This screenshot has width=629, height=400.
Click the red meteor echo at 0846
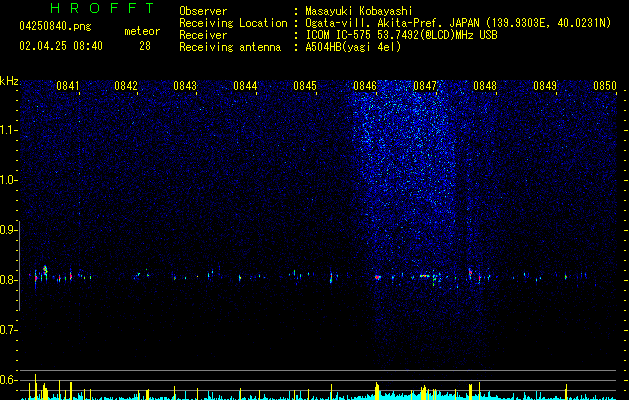(x=377, y=277)
